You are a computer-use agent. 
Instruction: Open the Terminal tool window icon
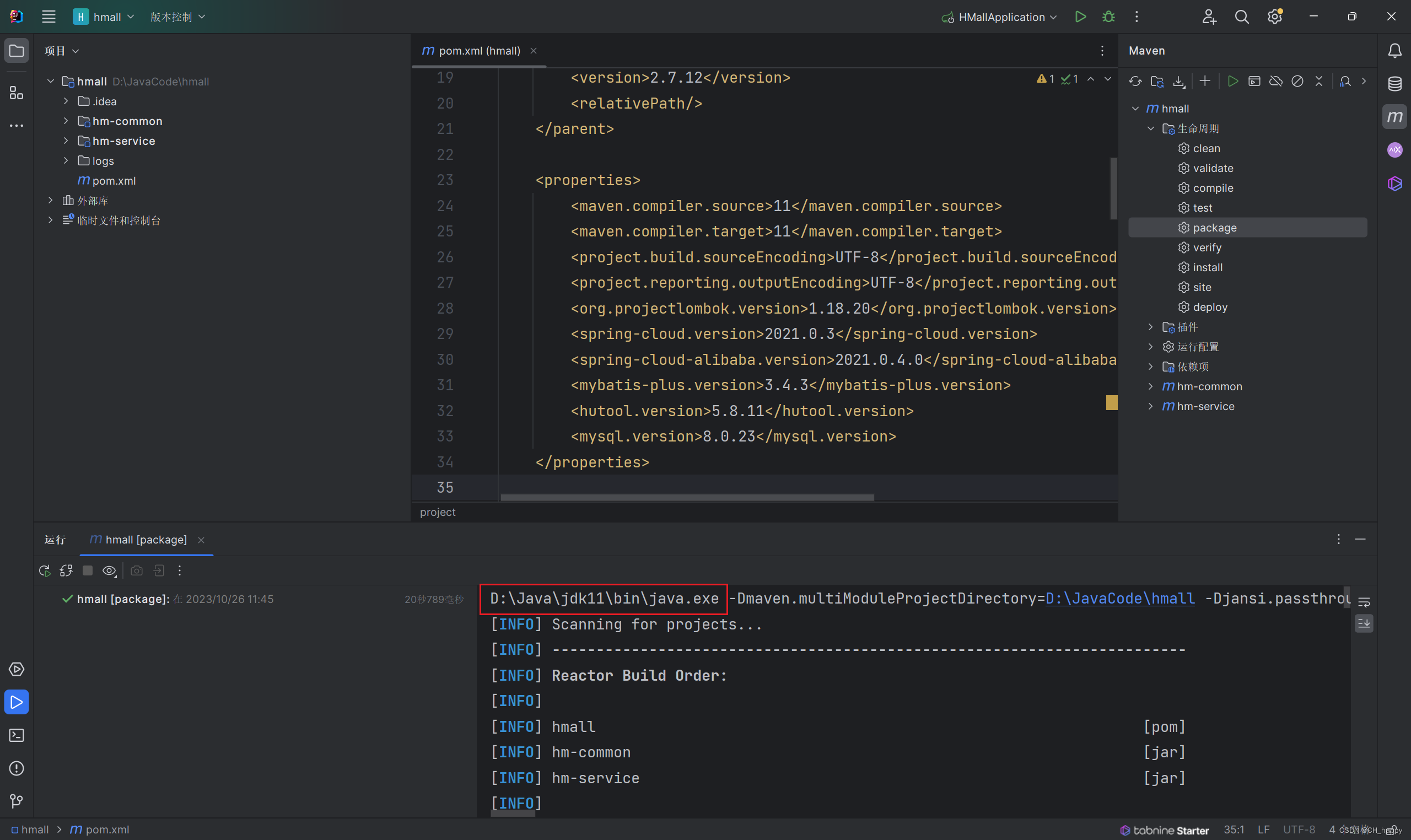click(17, 735)
